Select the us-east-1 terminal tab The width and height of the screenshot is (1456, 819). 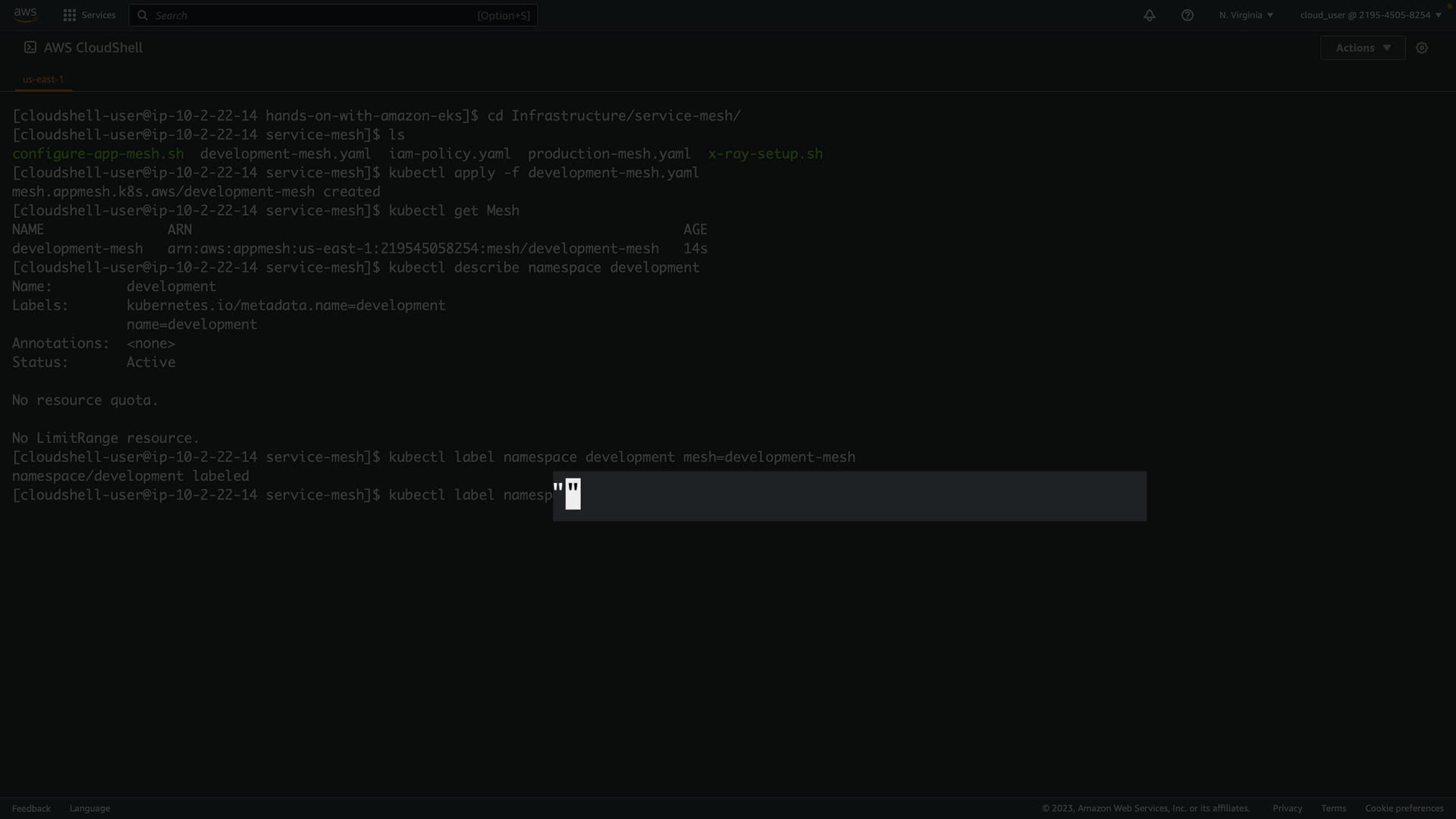click(x=43, y=79)
